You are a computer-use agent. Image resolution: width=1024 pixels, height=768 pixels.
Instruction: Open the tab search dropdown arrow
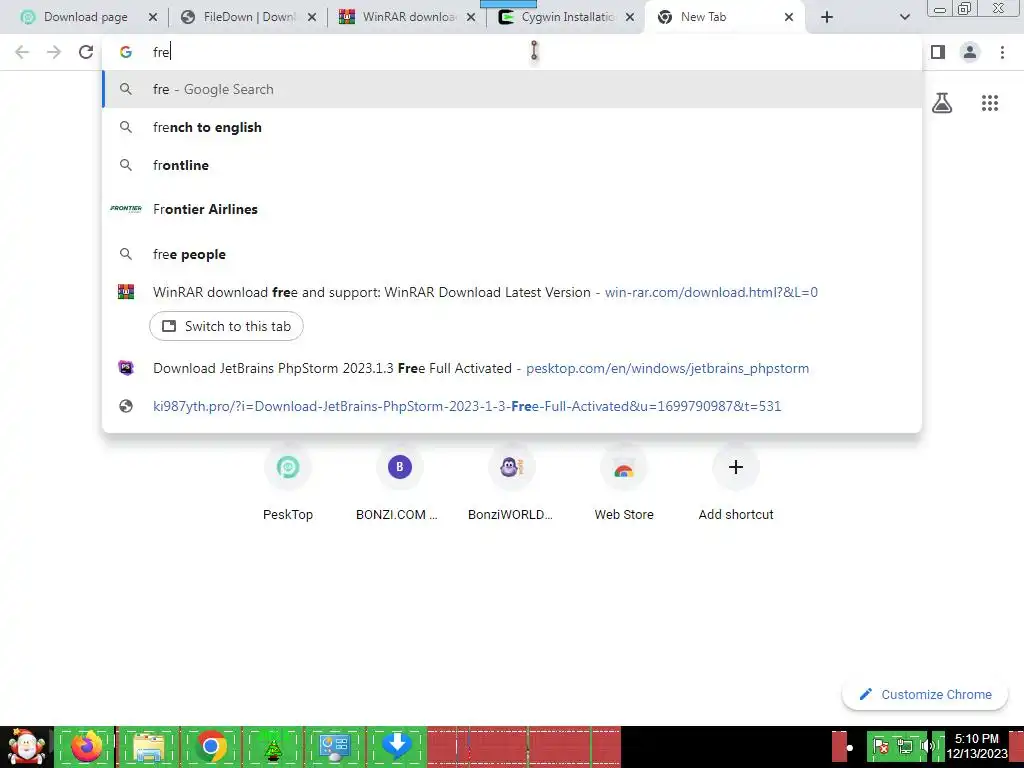tap(904, 18)
